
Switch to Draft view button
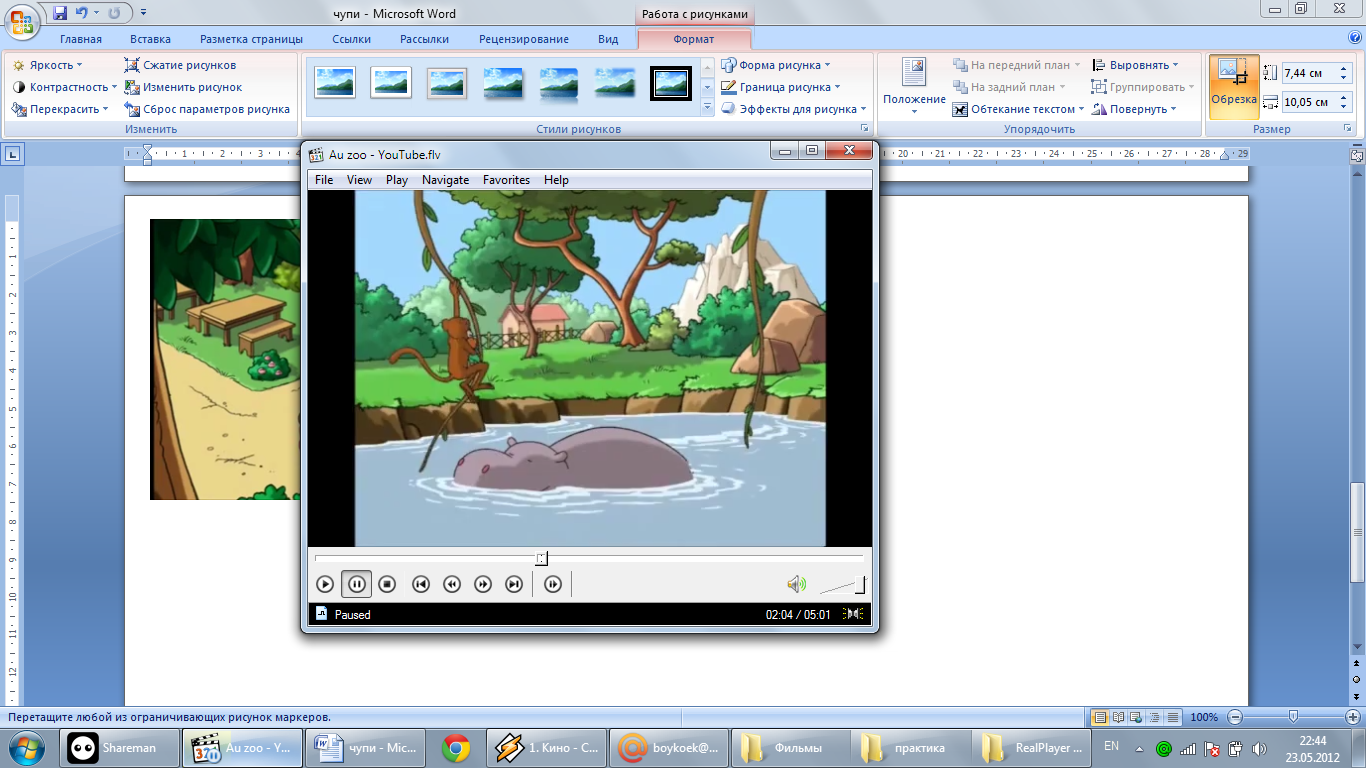coord(1173,717)
